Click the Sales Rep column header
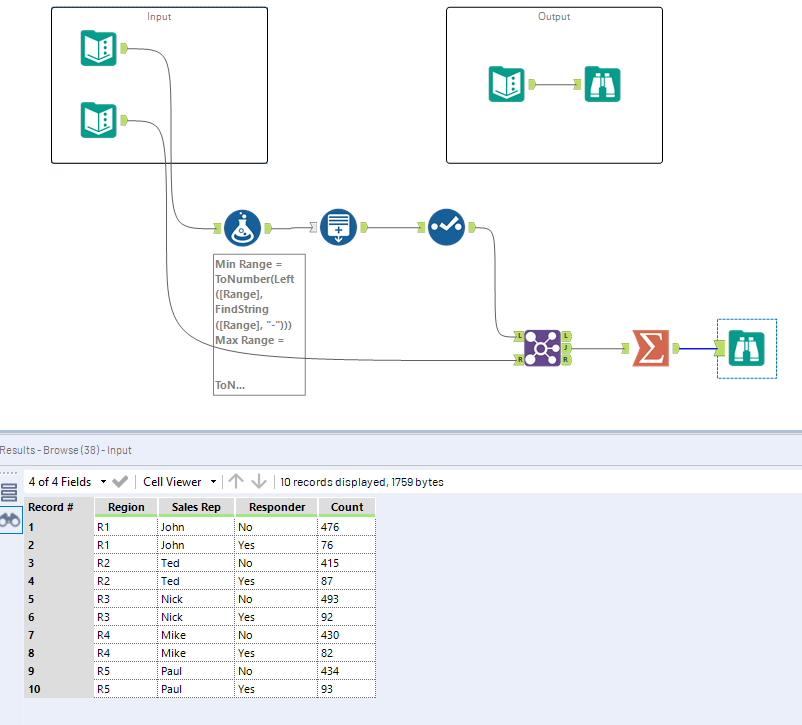The width and height of the screenshot is (802, 725). [x=196, y=507]
